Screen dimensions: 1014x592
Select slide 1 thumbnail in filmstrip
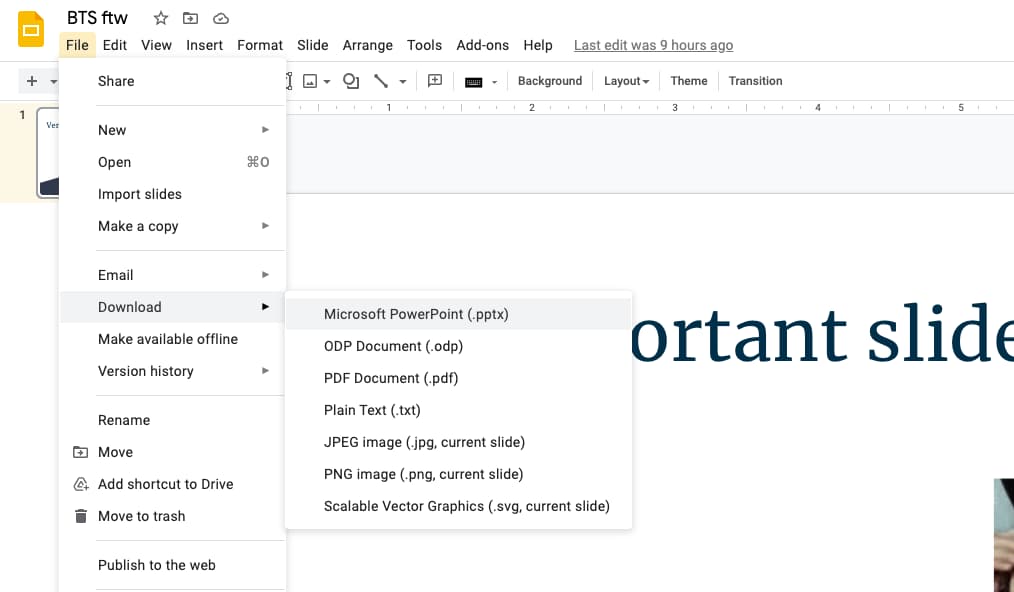[x=48, y=152]
